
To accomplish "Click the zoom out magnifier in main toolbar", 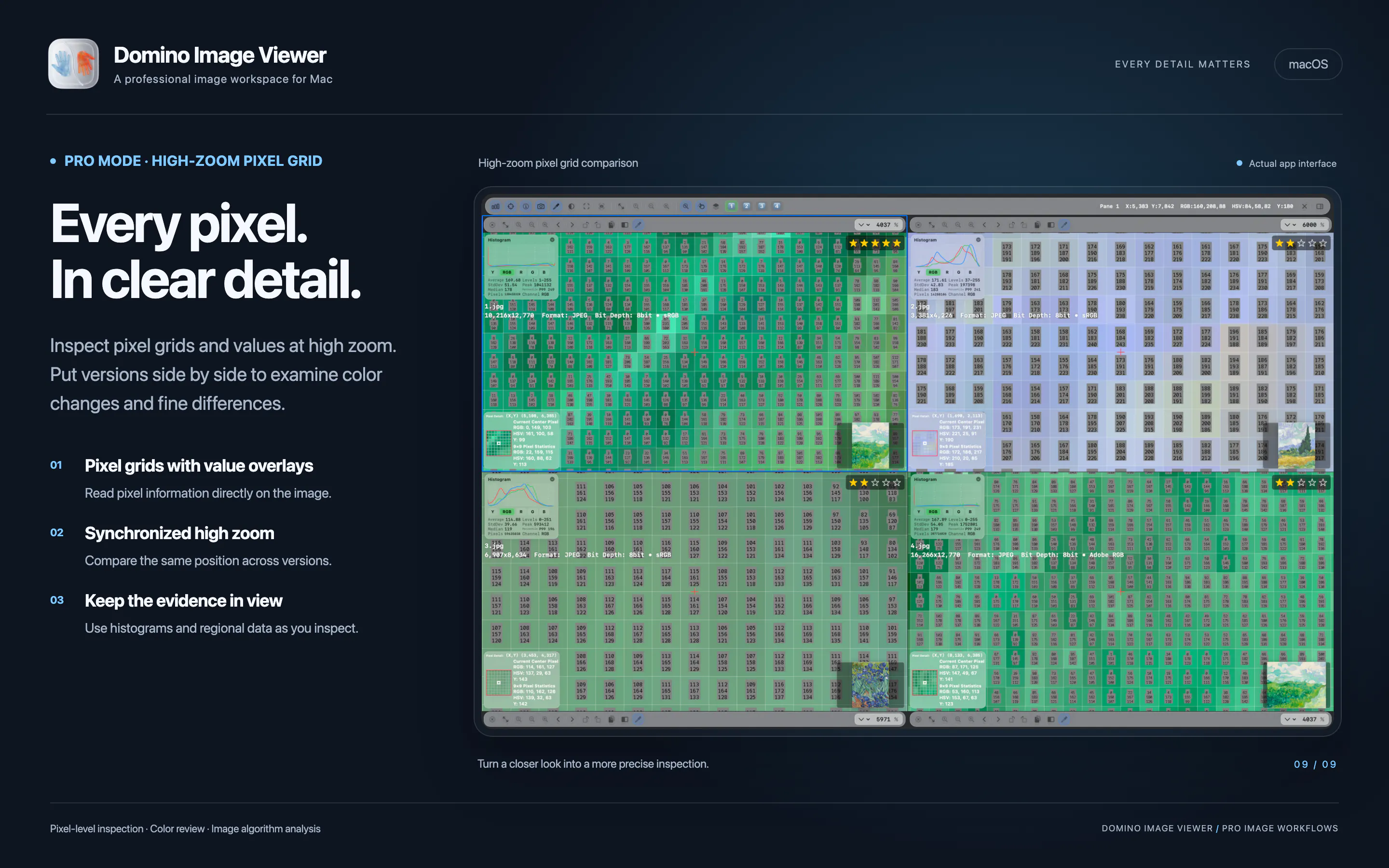I will point(651,206).
